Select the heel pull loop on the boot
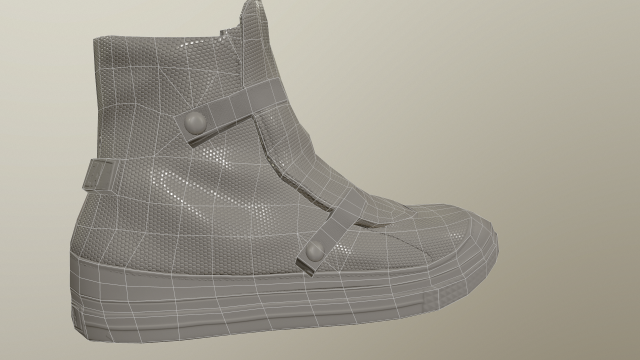Viewport: 640px width, 360px height. tap(99, 175)
